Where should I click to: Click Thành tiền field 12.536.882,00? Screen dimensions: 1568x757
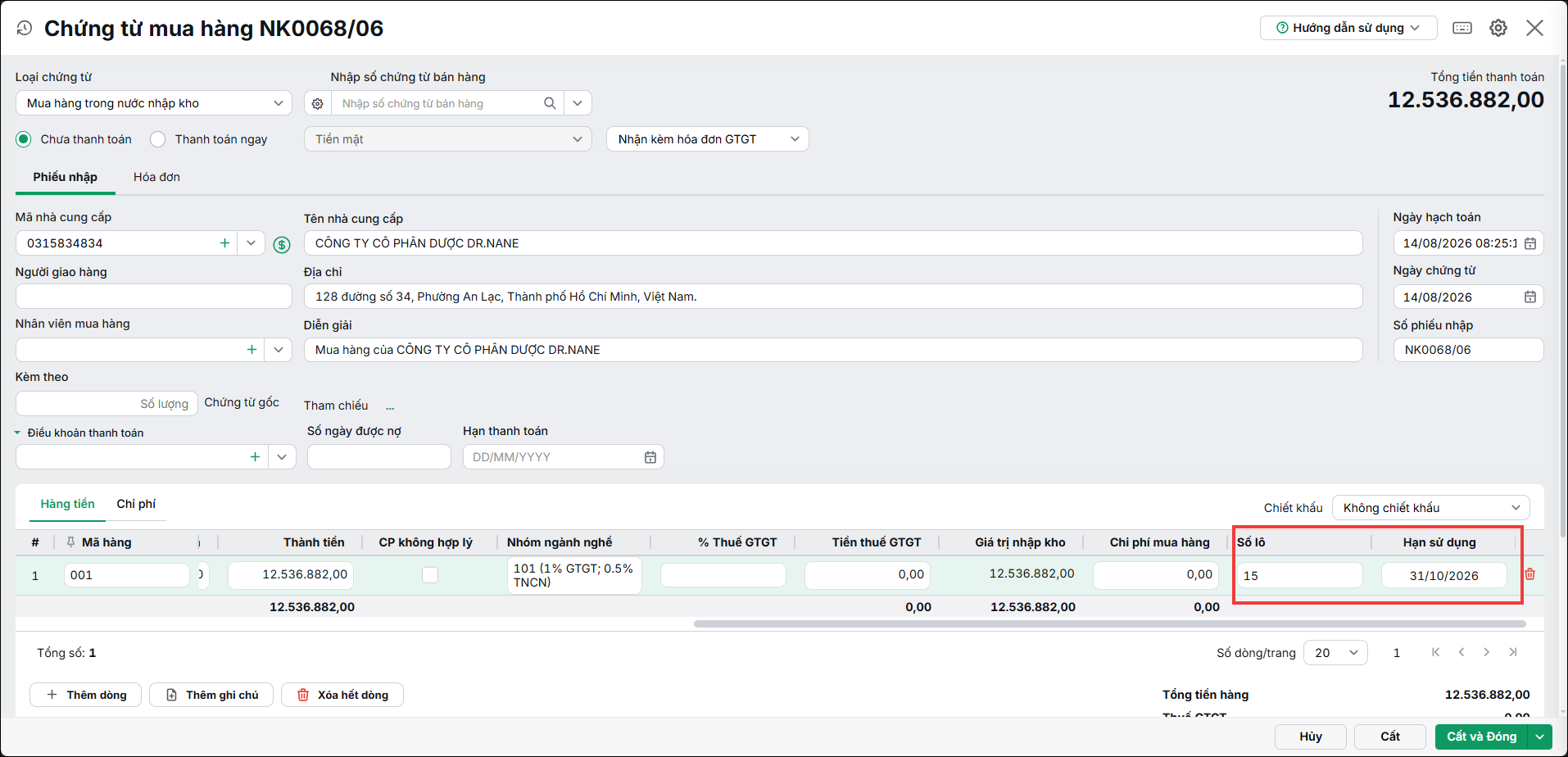(x=292, y=575)
